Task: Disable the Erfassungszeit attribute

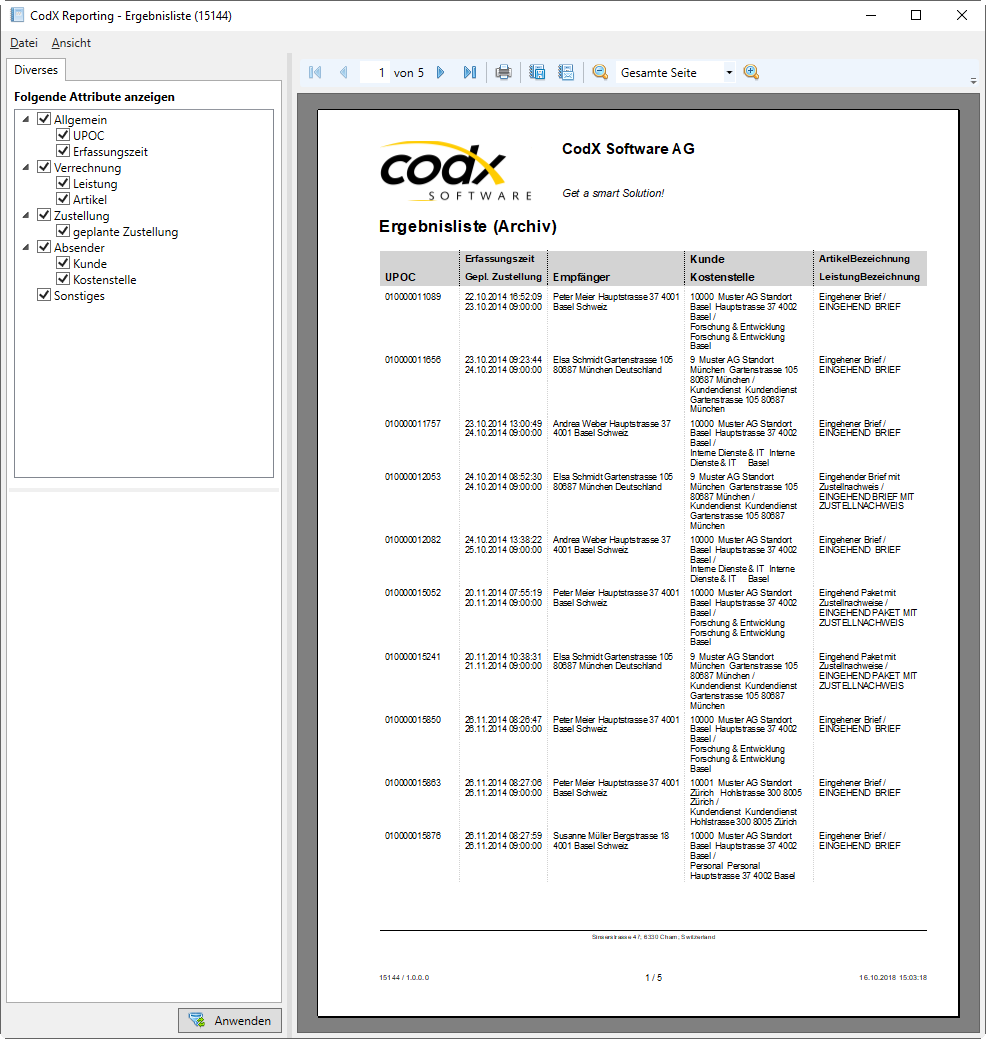Action: tap(63, 151)
